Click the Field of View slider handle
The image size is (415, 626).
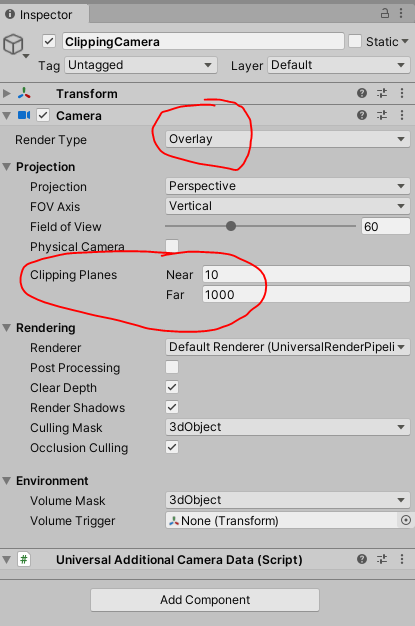231,226
